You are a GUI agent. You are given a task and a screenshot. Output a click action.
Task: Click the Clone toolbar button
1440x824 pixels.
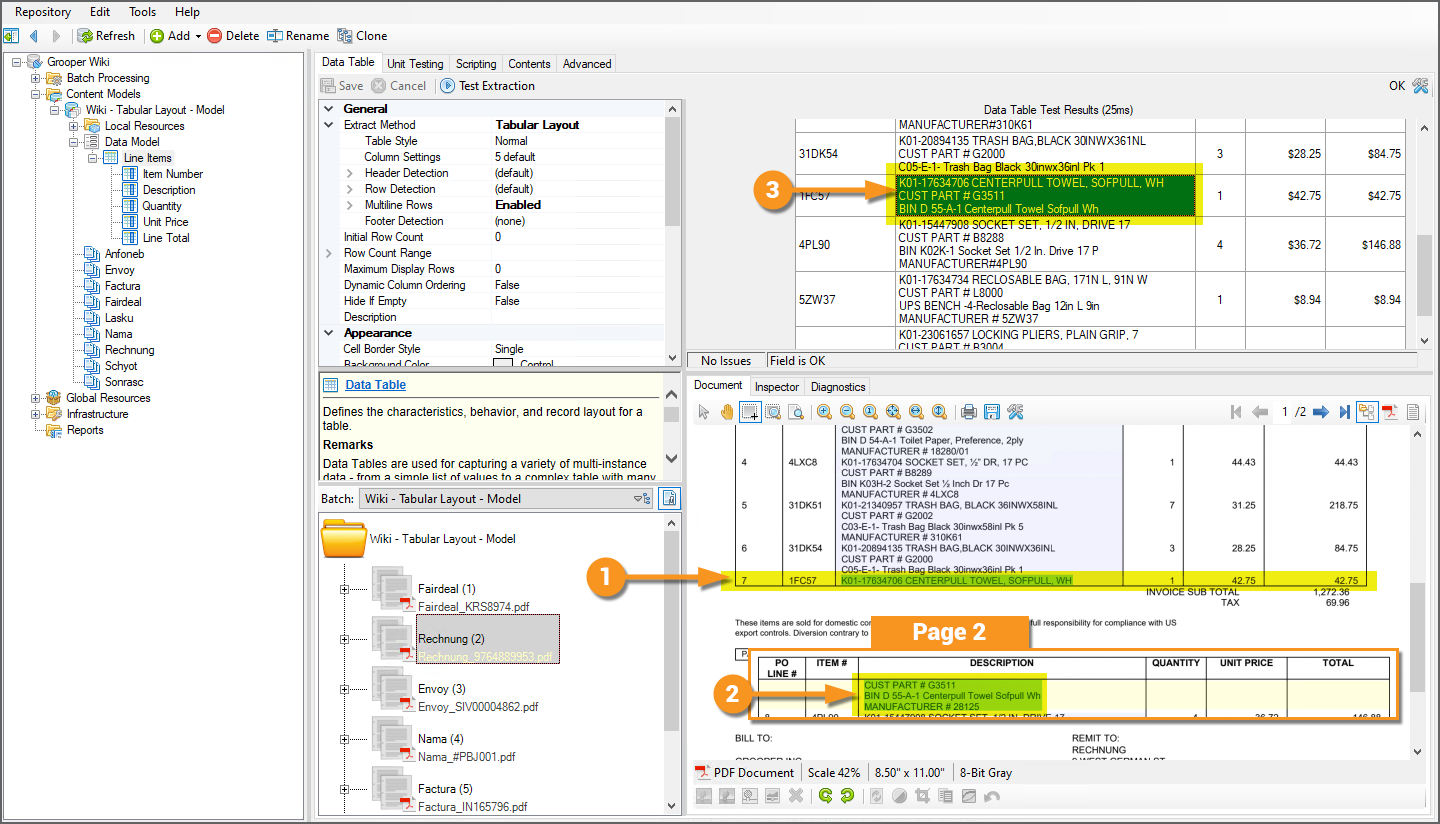coord(362,36)
